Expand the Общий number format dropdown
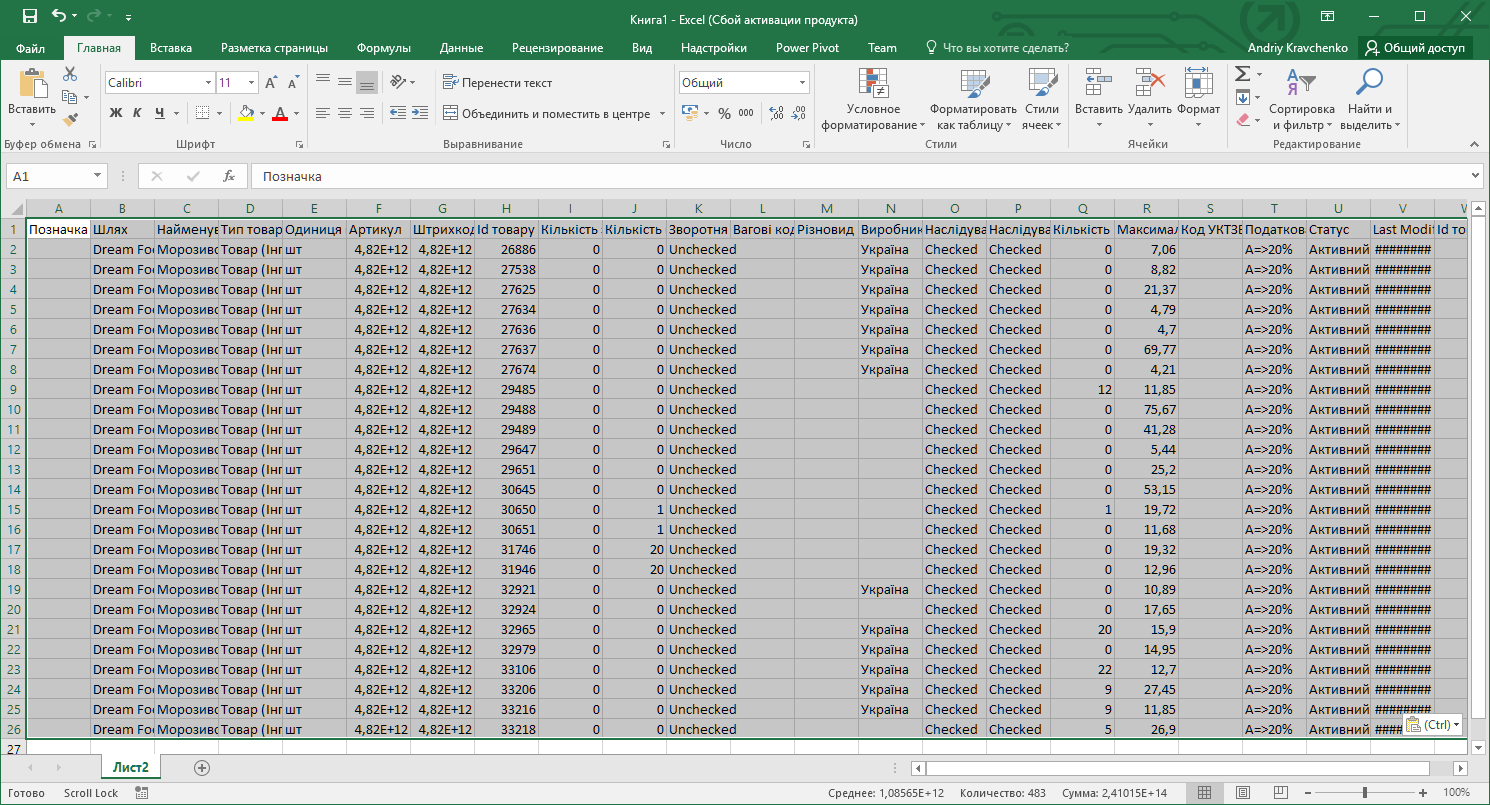Viewport: 1490px width, 805px height. point(802,83)
